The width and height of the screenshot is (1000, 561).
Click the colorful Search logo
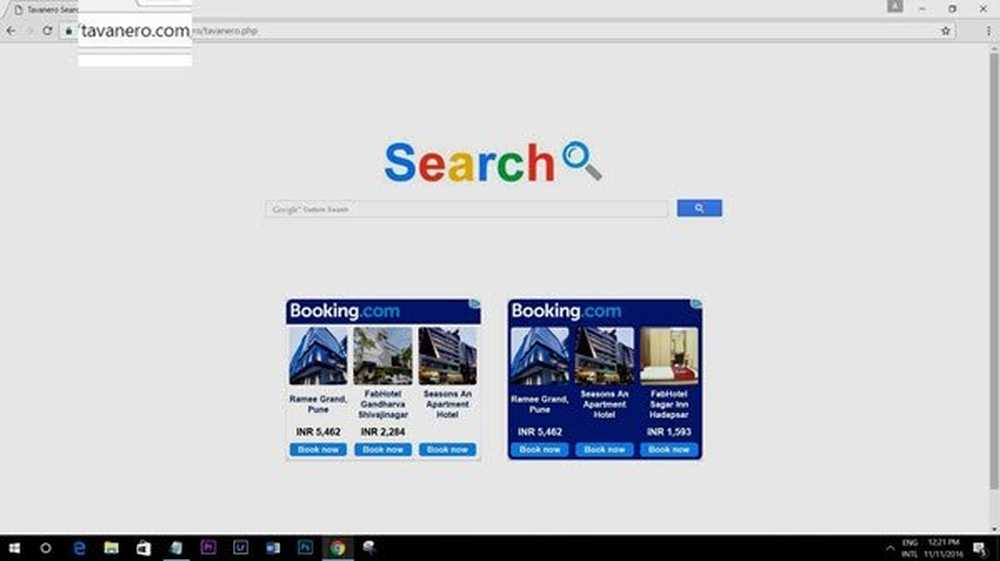492,162
